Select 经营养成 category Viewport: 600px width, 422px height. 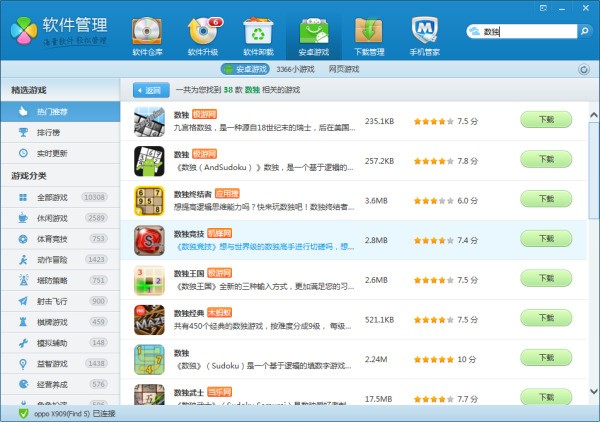[60, 384]
